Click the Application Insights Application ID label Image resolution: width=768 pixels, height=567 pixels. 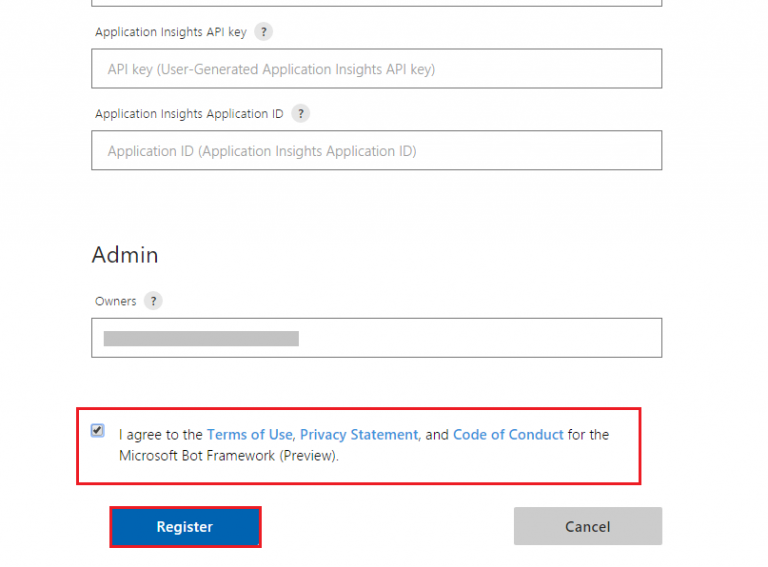[189, 114]
